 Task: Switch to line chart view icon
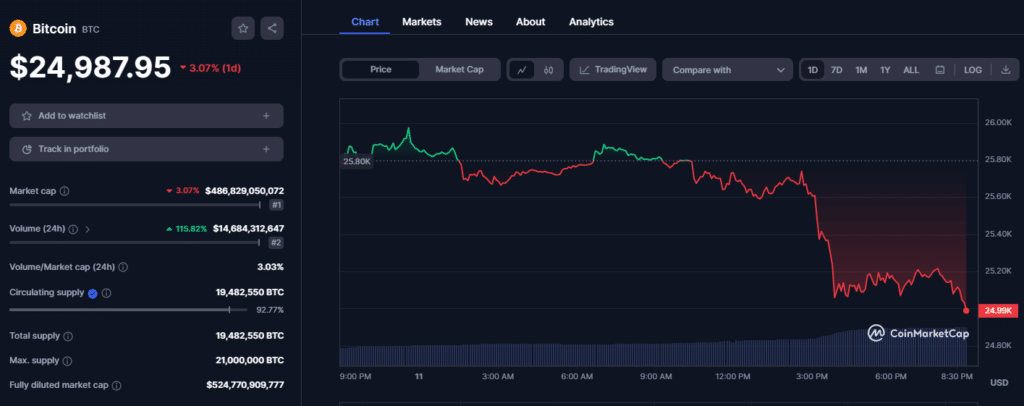(x=522, y=70)
